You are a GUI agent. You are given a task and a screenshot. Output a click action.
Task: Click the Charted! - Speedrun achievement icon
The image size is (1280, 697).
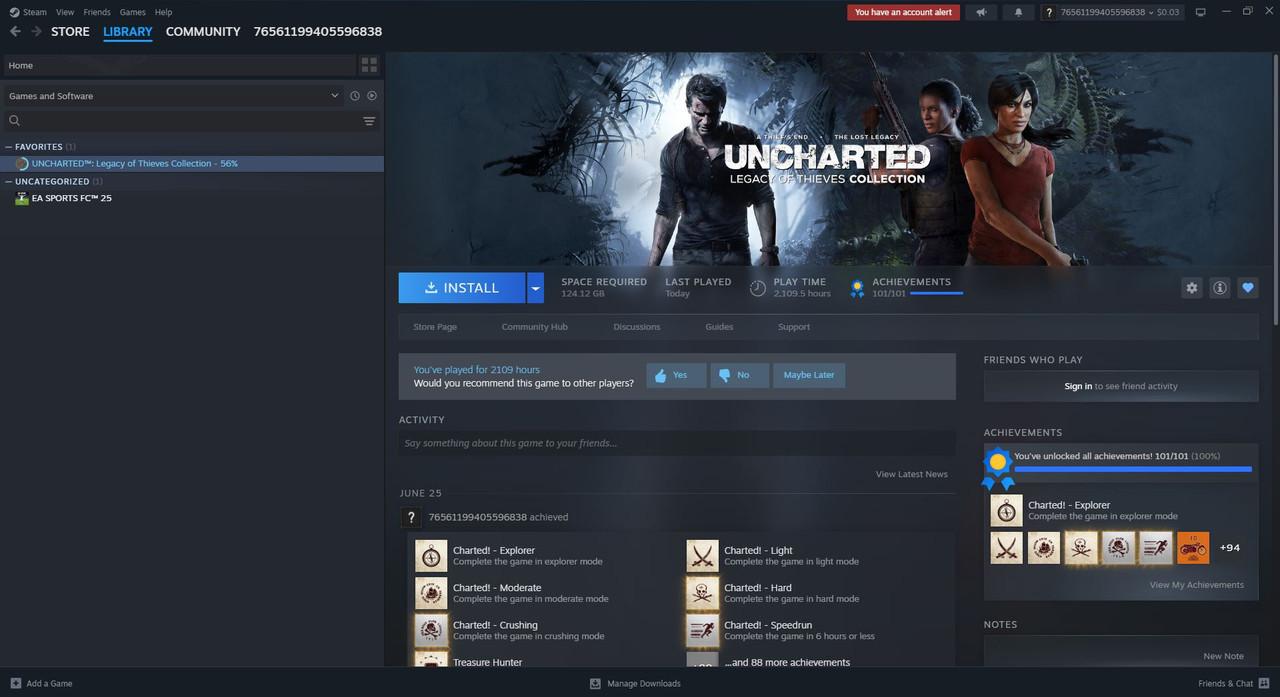coord(702,630)
